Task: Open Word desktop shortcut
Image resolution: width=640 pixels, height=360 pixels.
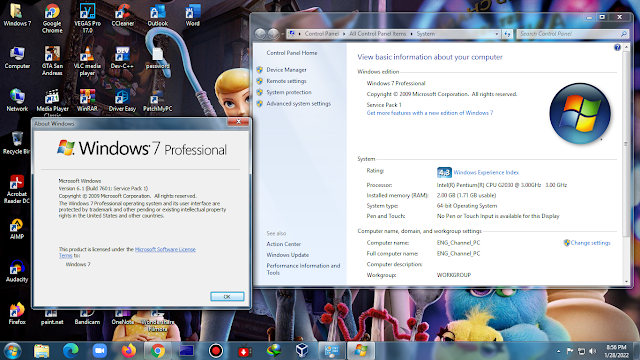Action: tap(193, 15)
